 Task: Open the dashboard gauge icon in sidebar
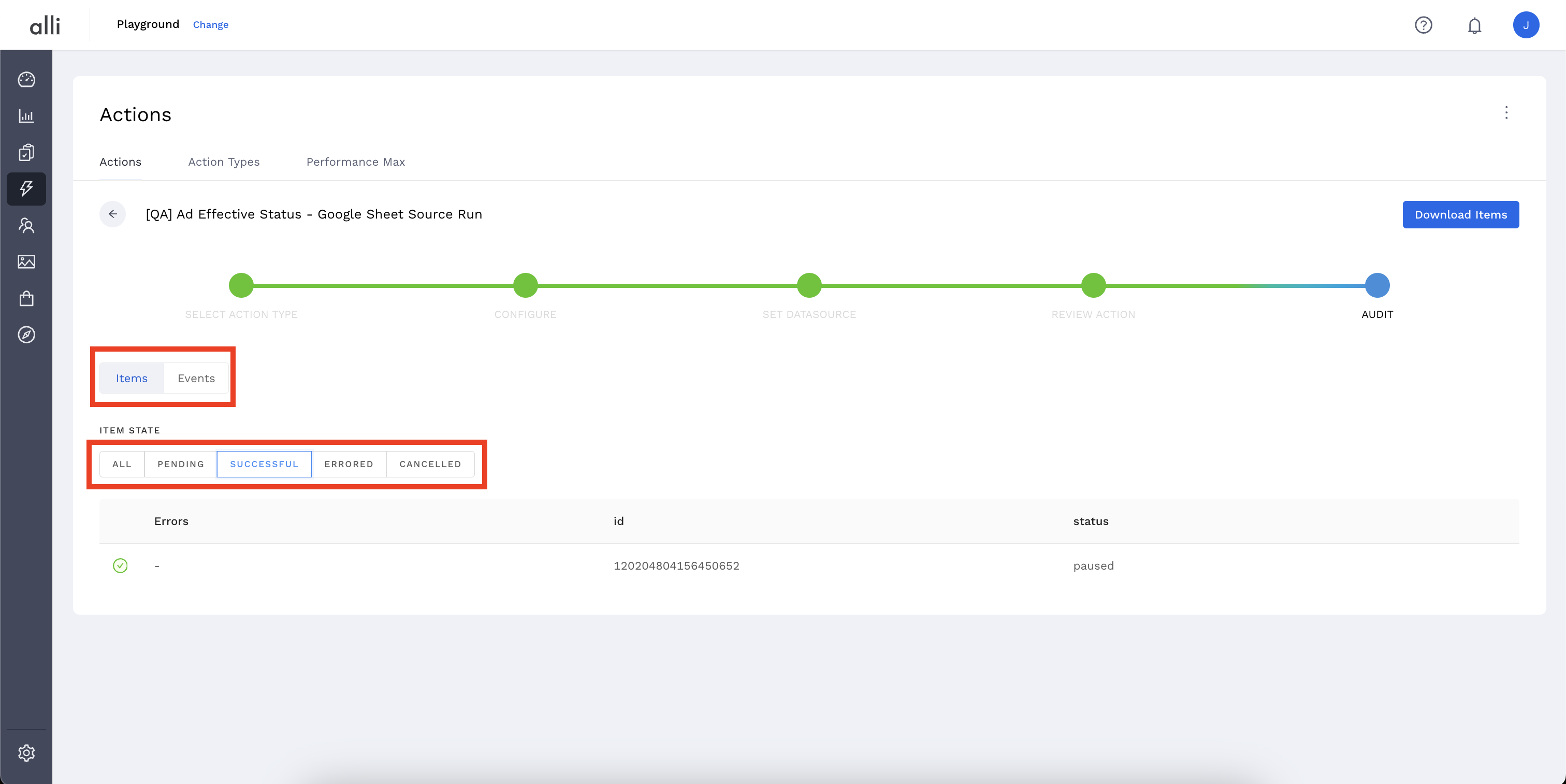[26, 80]
